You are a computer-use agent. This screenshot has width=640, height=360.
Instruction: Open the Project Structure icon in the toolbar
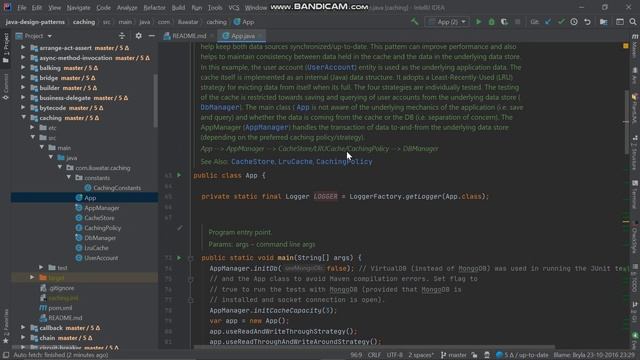pyautogui.click(x=603, y=22)
